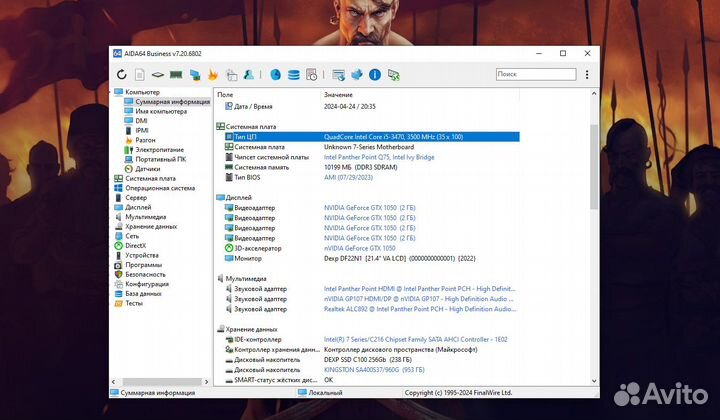The height and width of the screenshot is (420, 720).
Task: Open Имя компьютера tree item
Action: click(161, 111)
